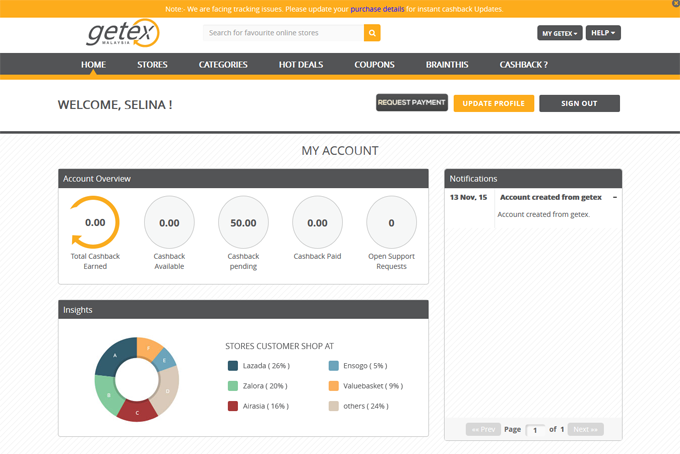The width and height of the screenshot is (680, 454).
Task: Dismiss the notice banner with close icon
Action: click(x=676, y=3)
